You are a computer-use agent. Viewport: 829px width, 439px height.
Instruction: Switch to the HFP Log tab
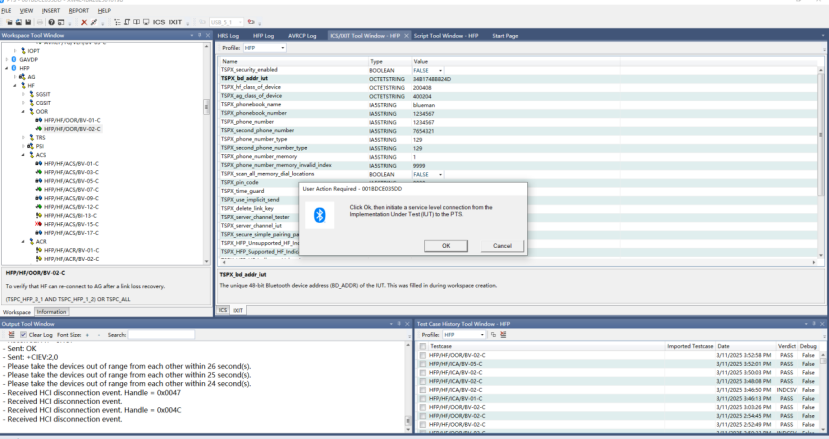coord(263,36)
